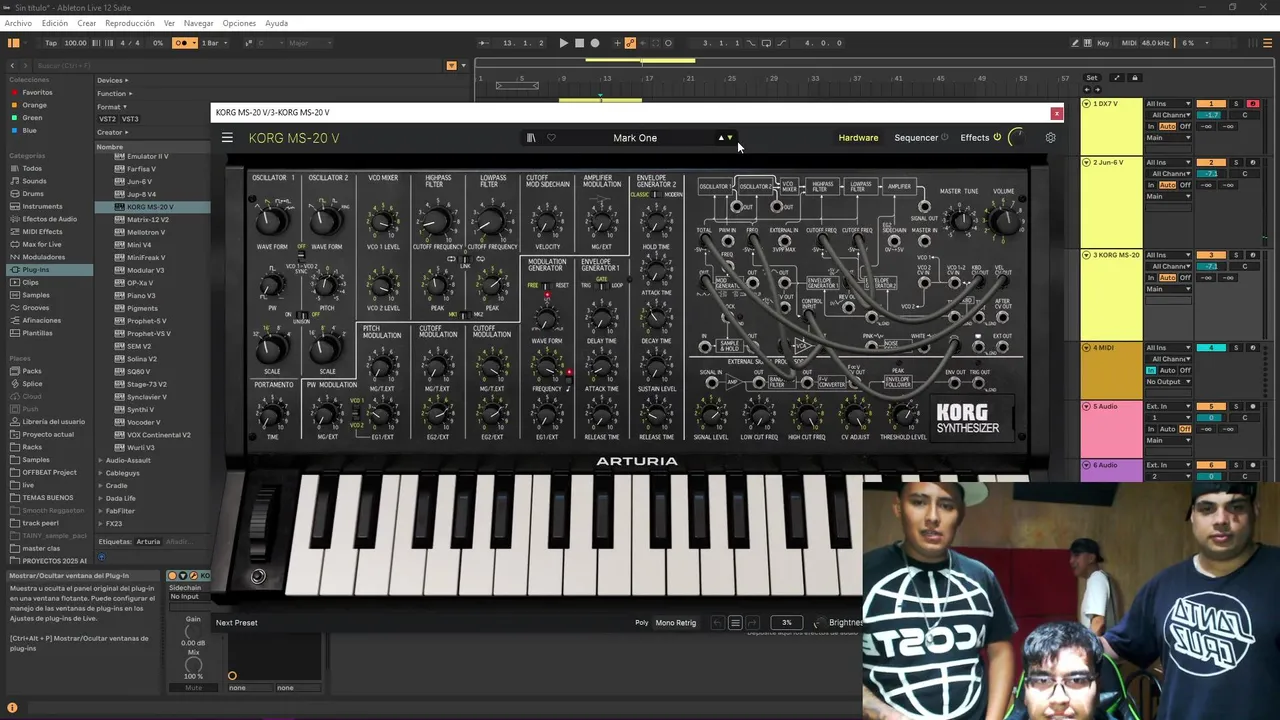Set monitoring to In on the 1 DX7 V track
Screen dimensions: 1280x720
[x=1151, y=127]
